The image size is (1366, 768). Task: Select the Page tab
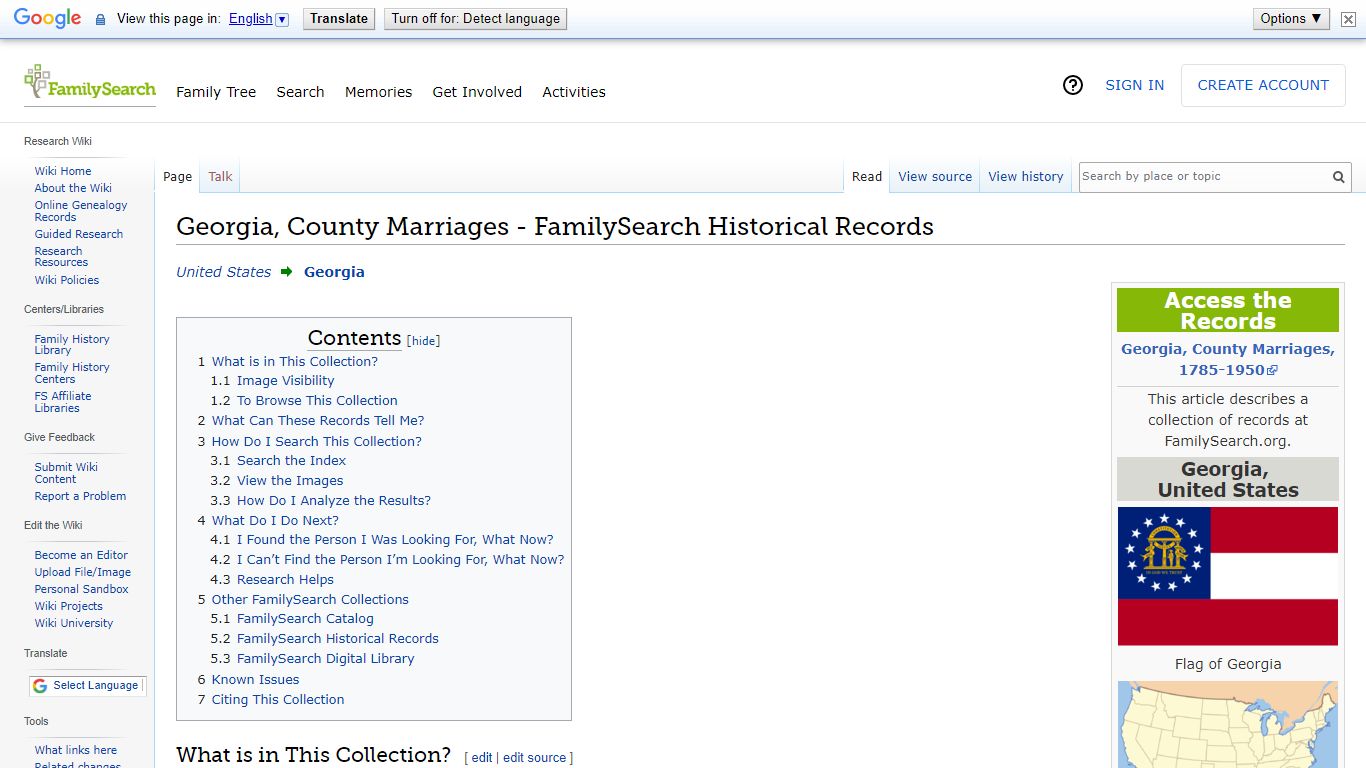tap(177, 176)
